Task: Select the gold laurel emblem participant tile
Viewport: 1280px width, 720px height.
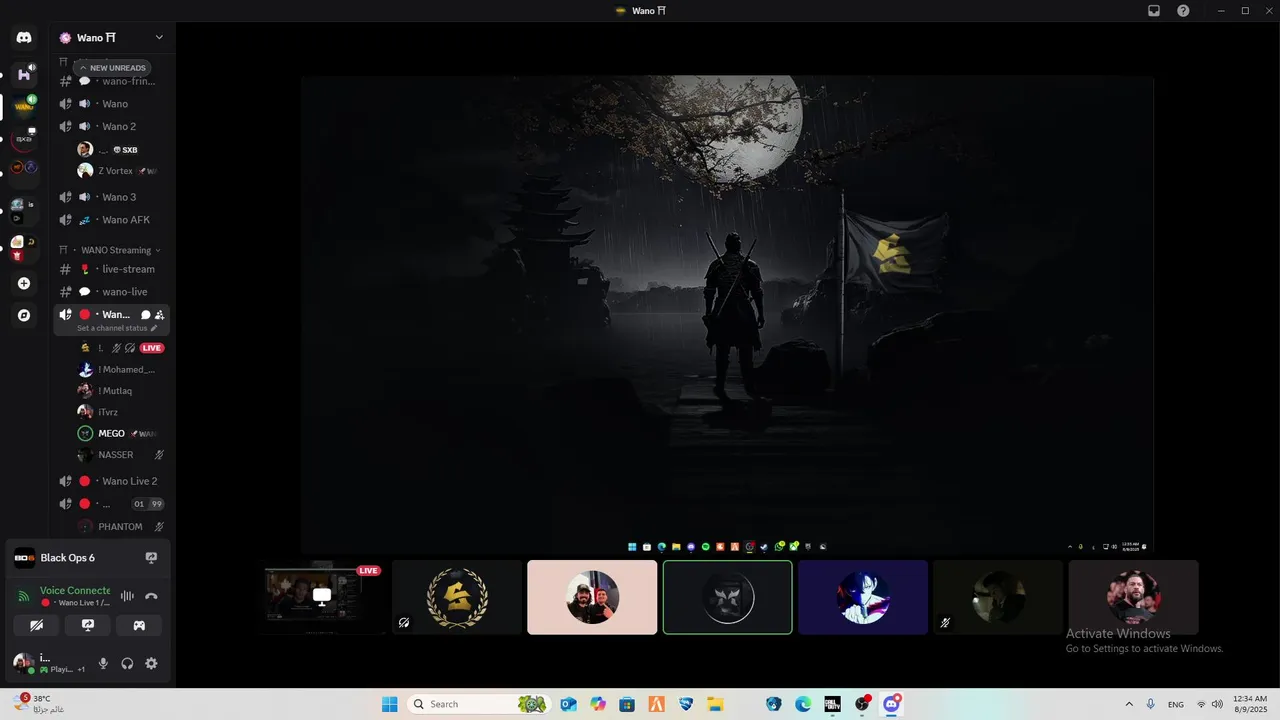Action: coord(457,597)
